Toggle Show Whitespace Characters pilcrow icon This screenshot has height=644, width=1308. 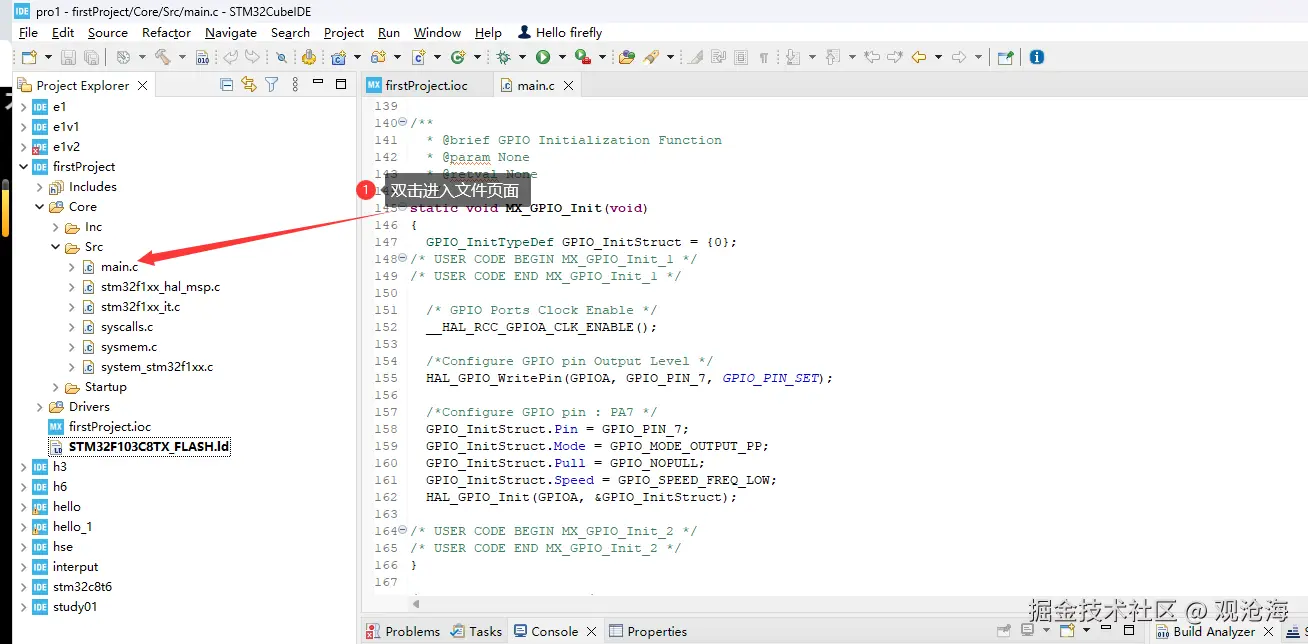[764, 58]
